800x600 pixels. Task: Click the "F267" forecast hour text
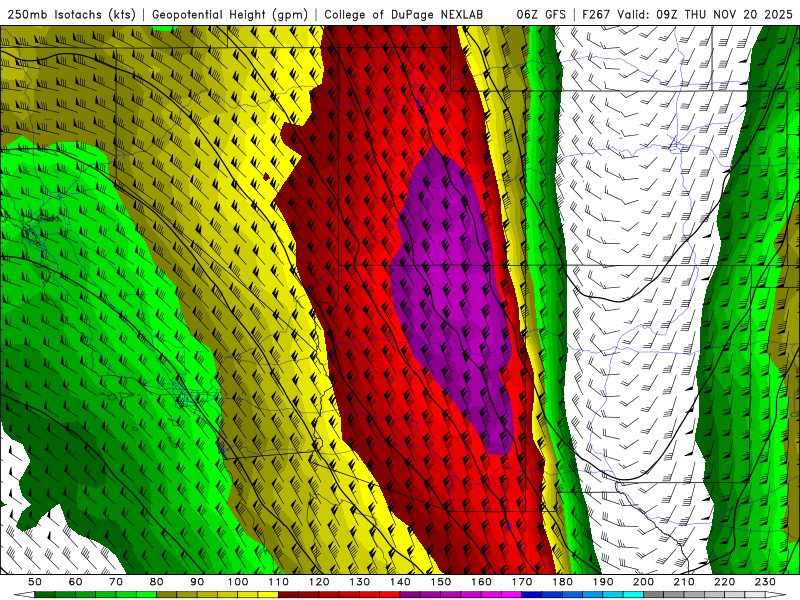[x=597, y=14]
